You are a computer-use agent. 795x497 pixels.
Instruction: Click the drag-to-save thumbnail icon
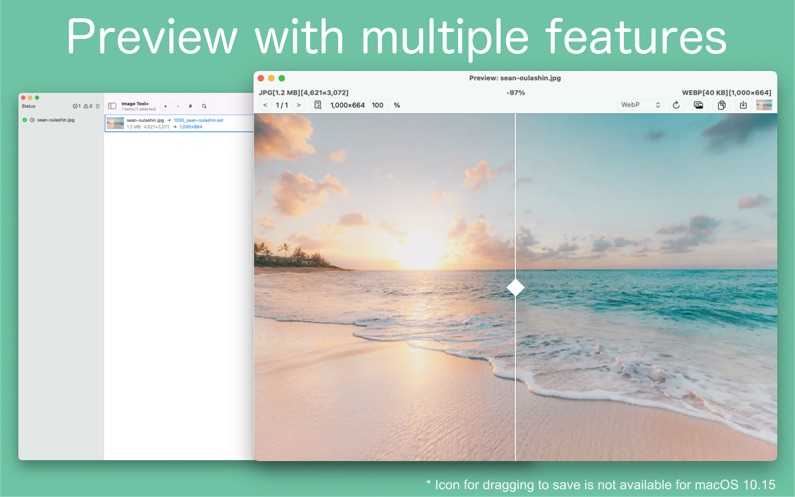click(764, 105)
